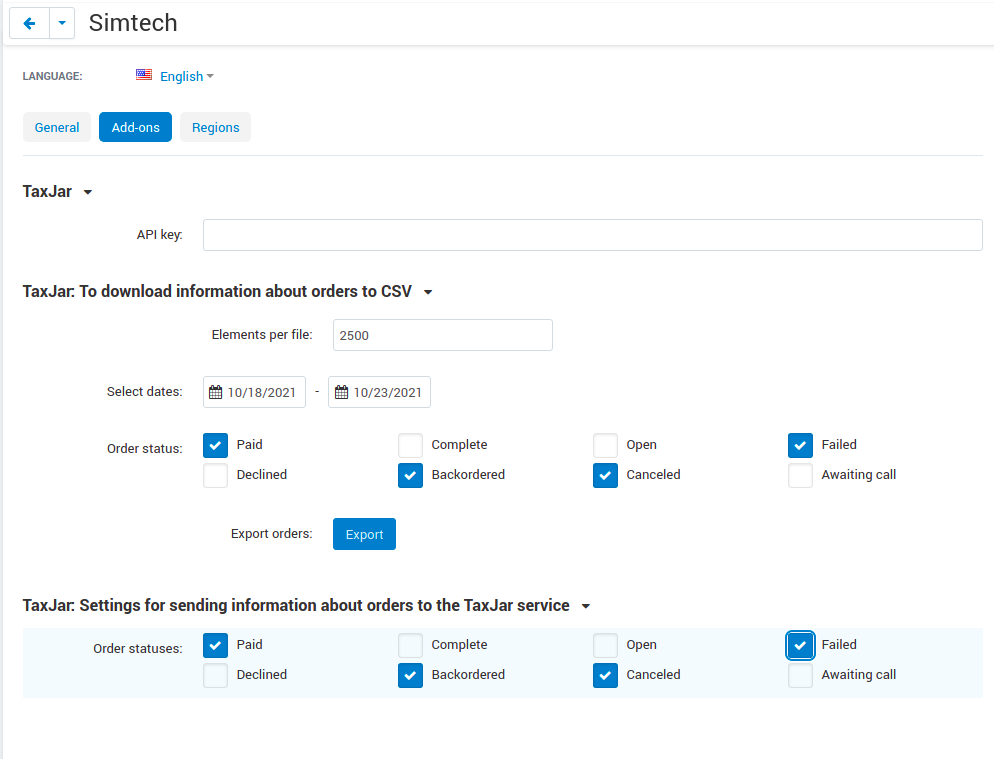Switch to the General tab
The width and height of the screenshot is (994, 759).
(57, 127)
